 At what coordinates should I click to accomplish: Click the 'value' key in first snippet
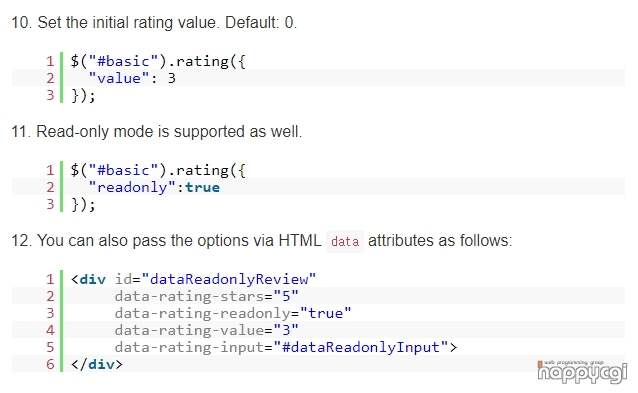[x=119, y=78]
